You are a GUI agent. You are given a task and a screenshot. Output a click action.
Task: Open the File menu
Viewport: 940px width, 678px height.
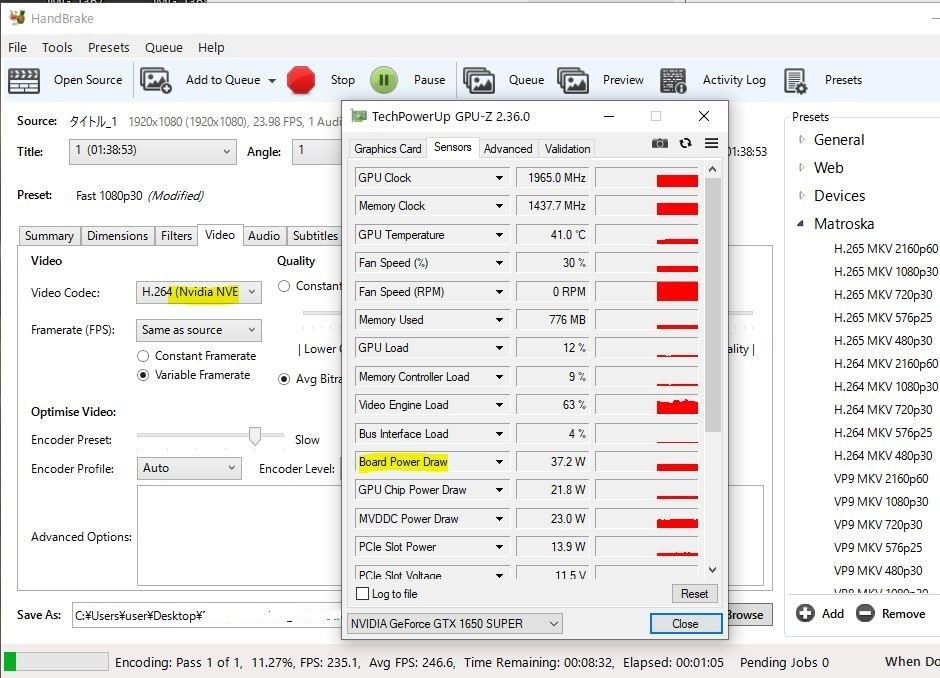17,47
